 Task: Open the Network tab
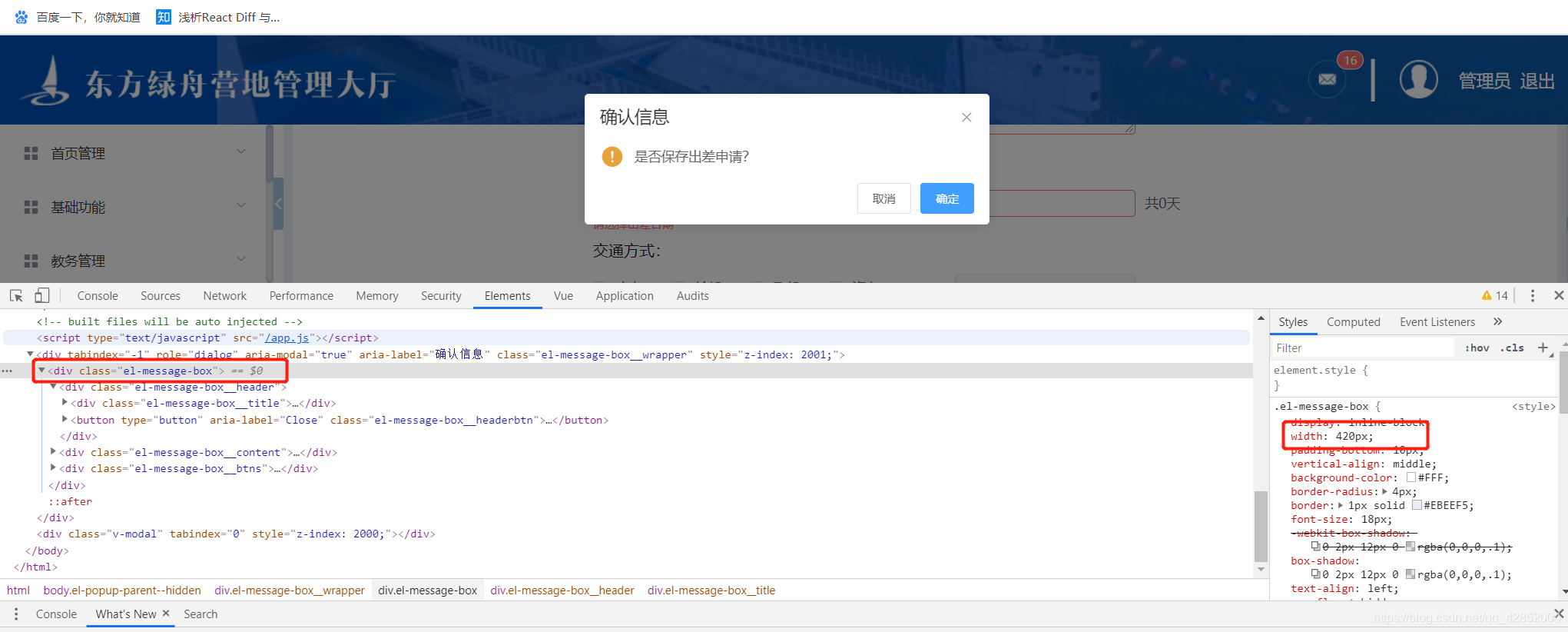coord(225,296)
